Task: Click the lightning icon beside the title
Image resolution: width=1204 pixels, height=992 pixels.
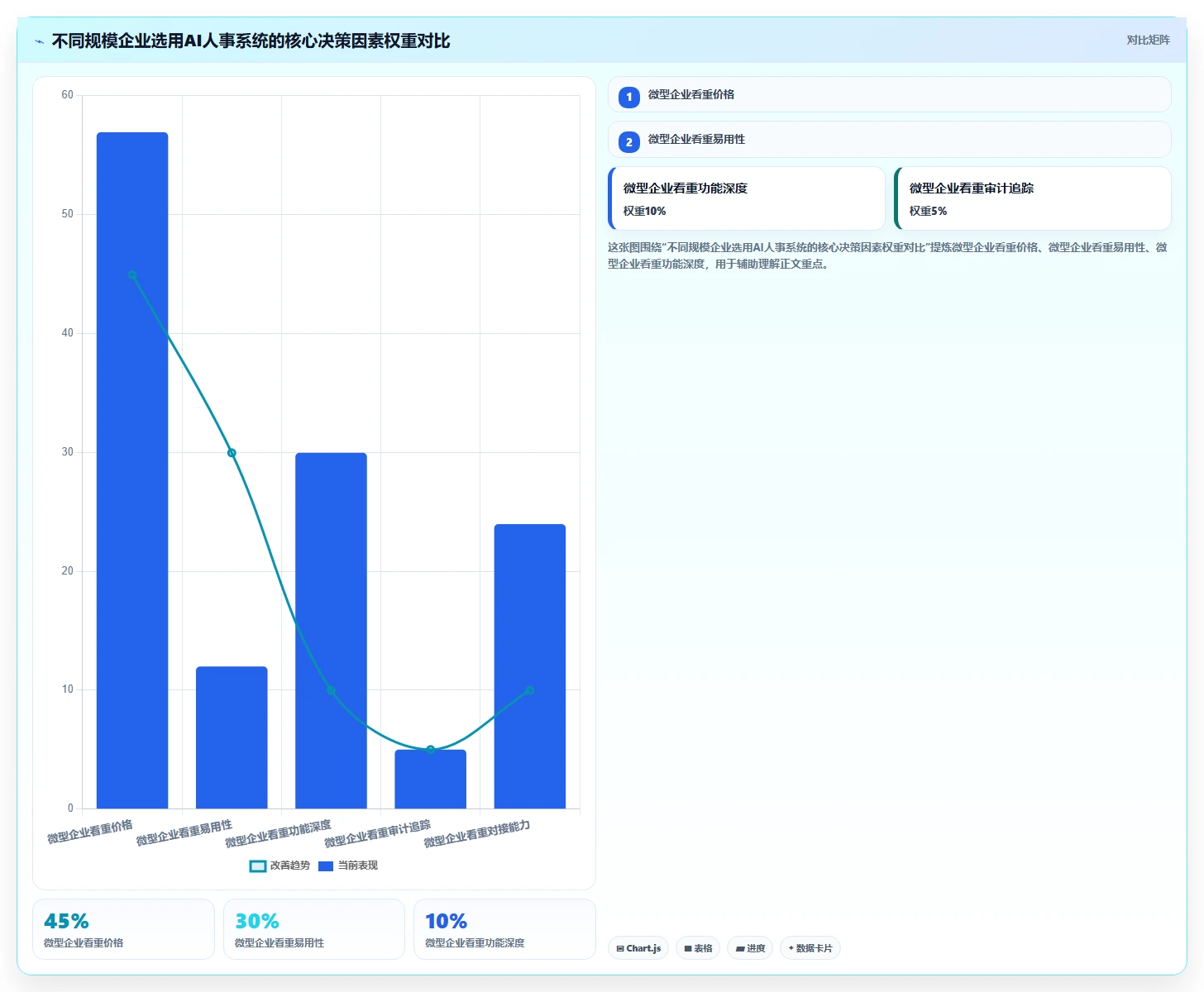Action: 40,41
